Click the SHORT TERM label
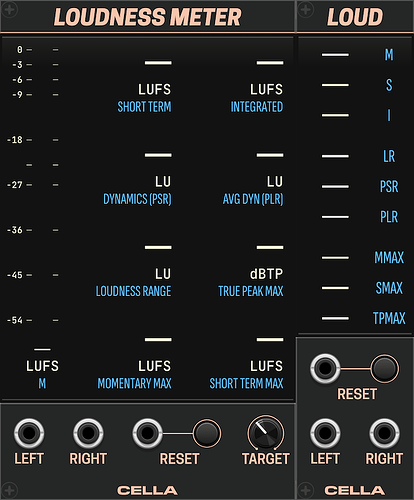Image resolution: width=414 pixels, height=500 pixels. tap(144, 107)
